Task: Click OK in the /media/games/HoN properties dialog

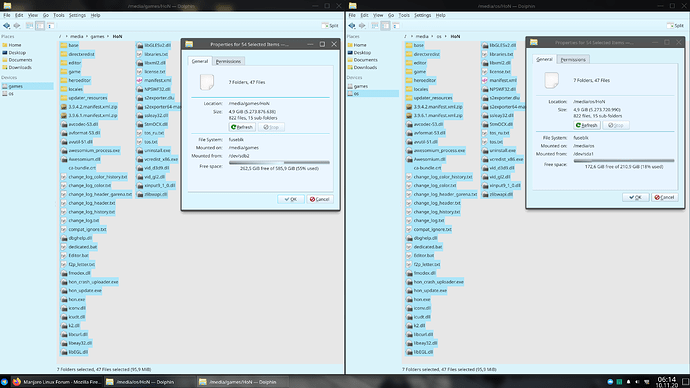Action: pyautogui.click(x=290, y=199)
